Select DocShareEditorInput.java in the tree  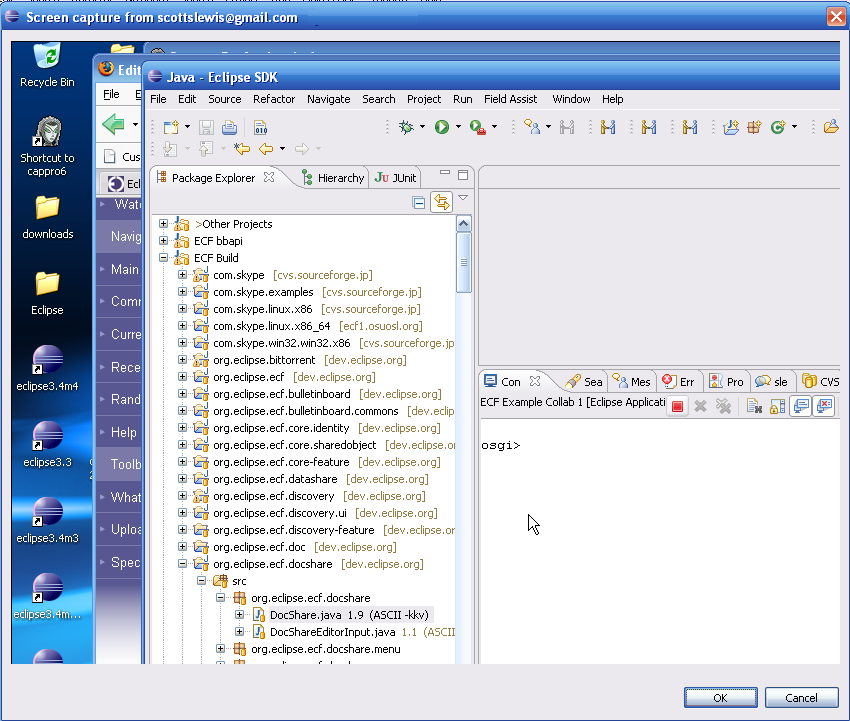(332, 632)
